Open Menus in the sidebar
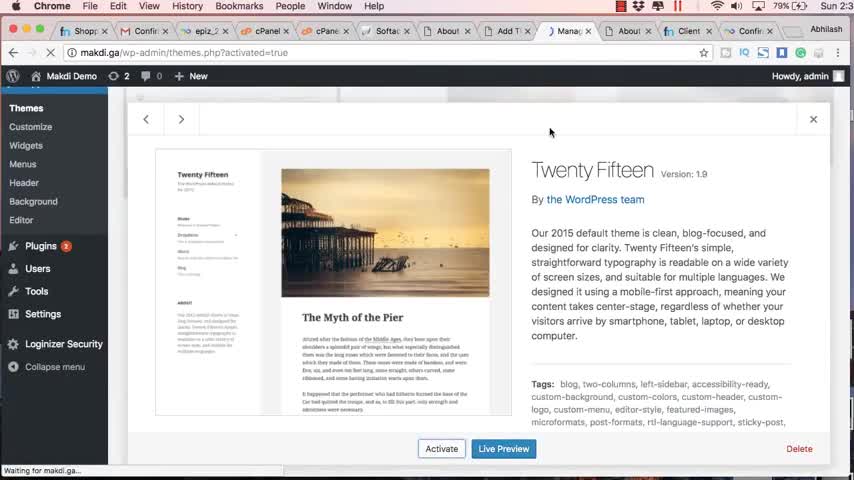Viewport: 854px width, 480px height. 22,164
